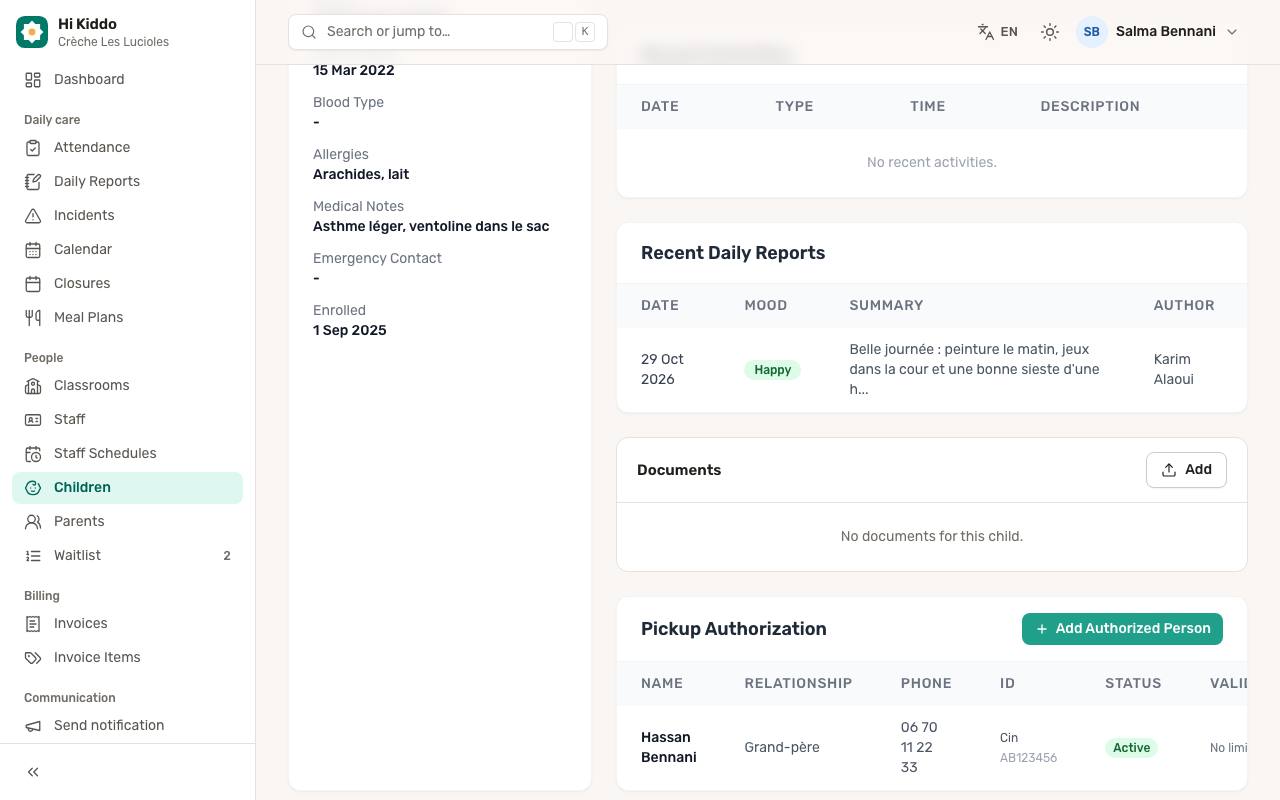Toggle light/dark theme sun icon
This screenshot has width=1280, height=800.
(x=1049, y=32)
